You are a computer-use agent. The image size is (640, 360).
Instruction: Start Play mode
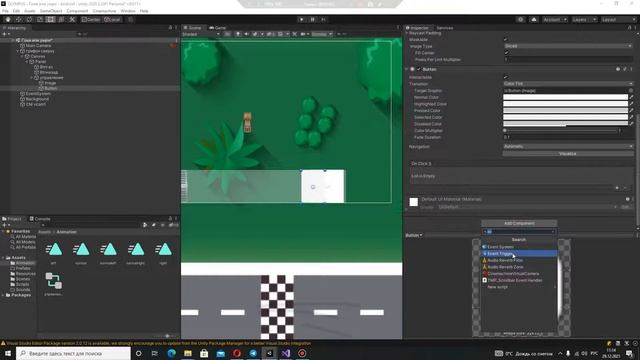point(301,20)
